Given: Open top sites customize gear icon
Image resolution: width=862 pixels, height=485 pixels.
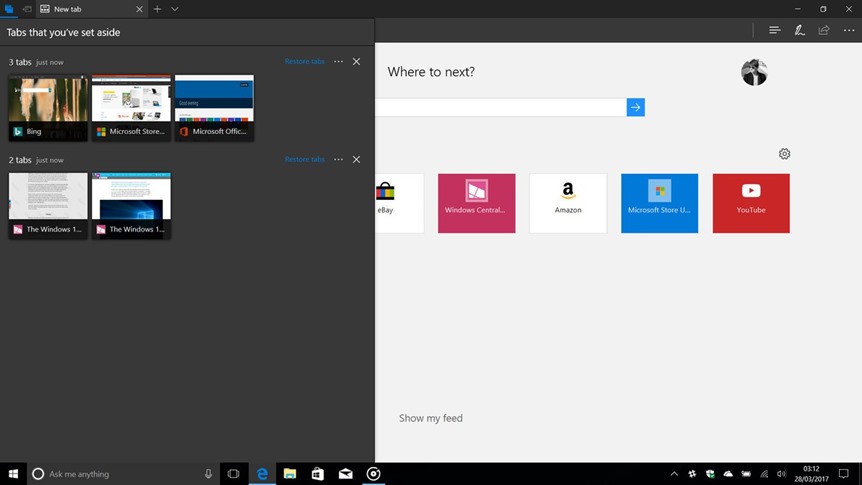Looking at the screenshot, I should [784, 154].
